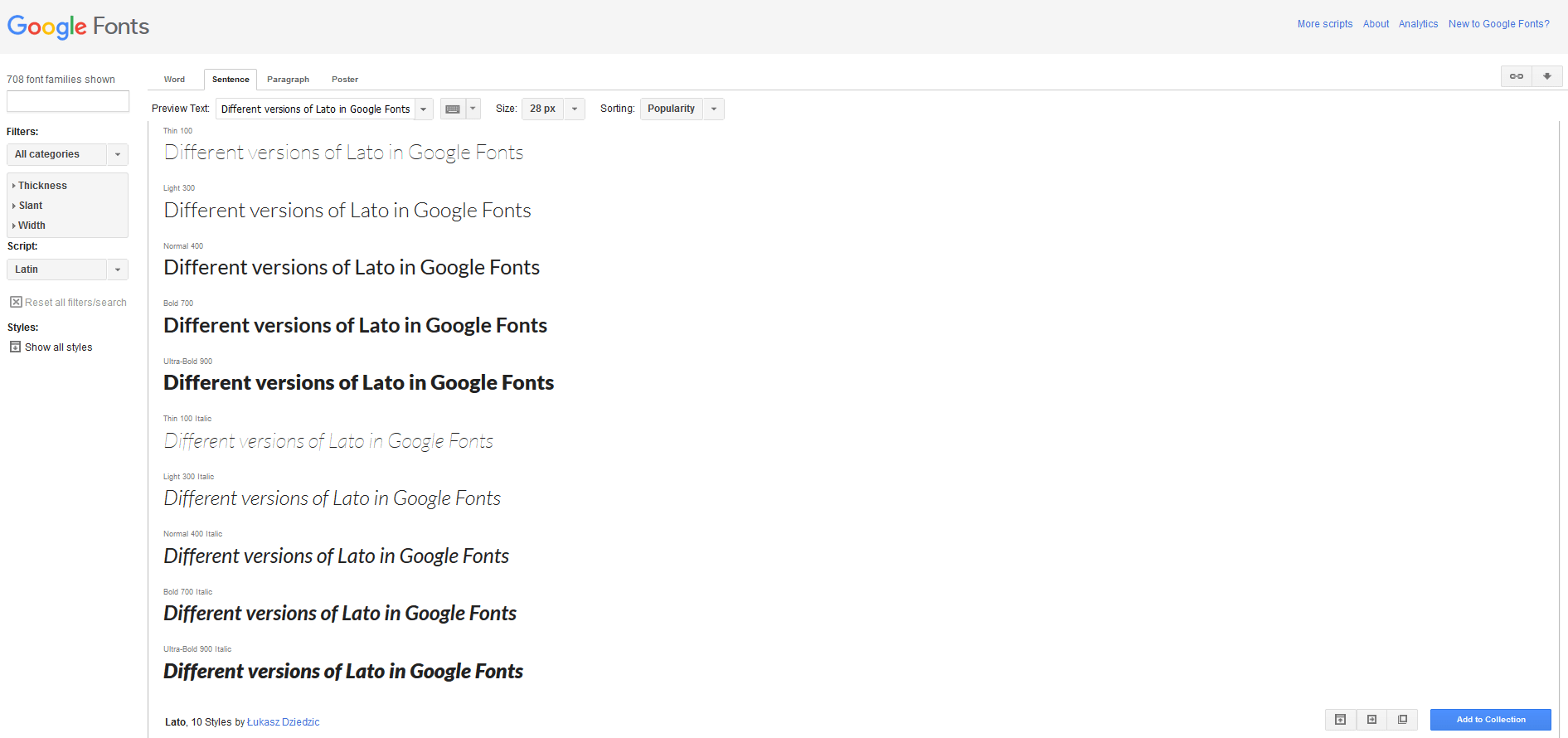Click the download arrow icon button
The width and height of the screenshot is (1568, 738).
[1547, 76]
